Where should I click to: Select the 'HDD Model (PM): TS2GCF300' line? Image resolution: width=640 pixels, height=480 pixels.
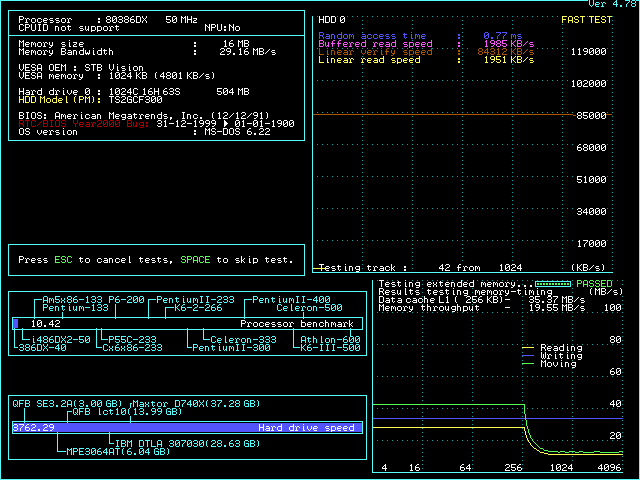point(90,100)
